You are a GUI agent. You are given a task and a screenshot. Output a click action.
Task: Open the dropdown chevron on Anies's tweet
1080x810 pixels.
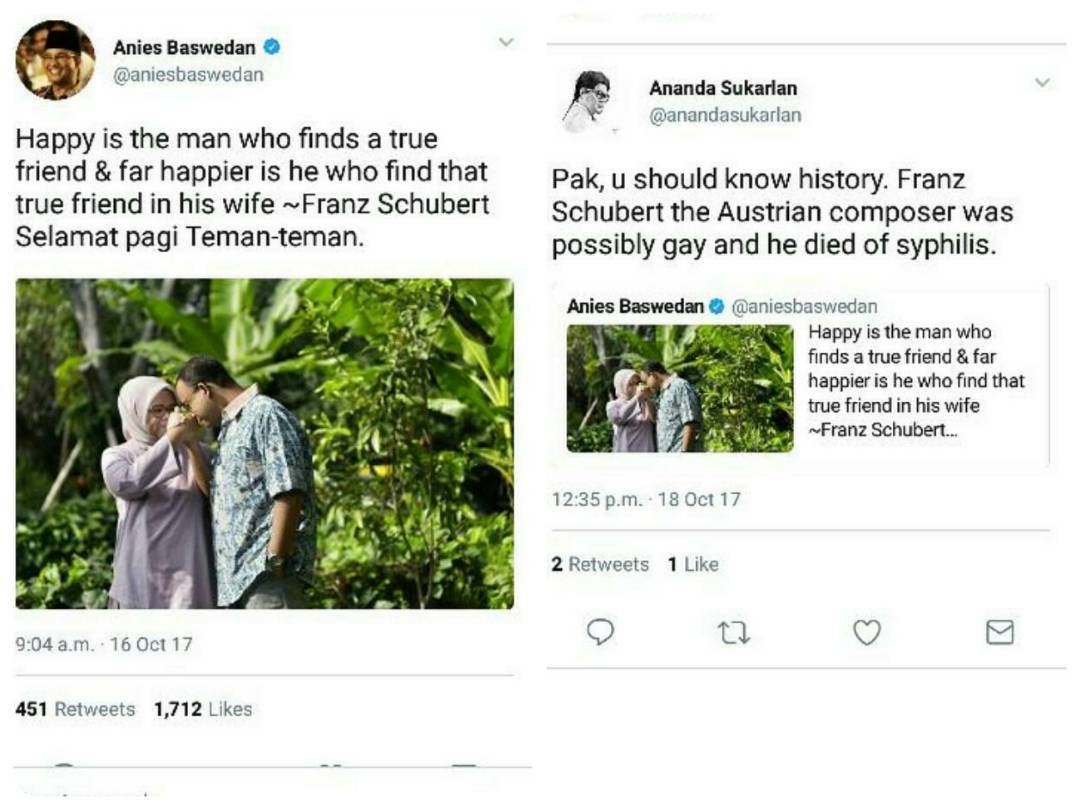[x=508, y=41]
